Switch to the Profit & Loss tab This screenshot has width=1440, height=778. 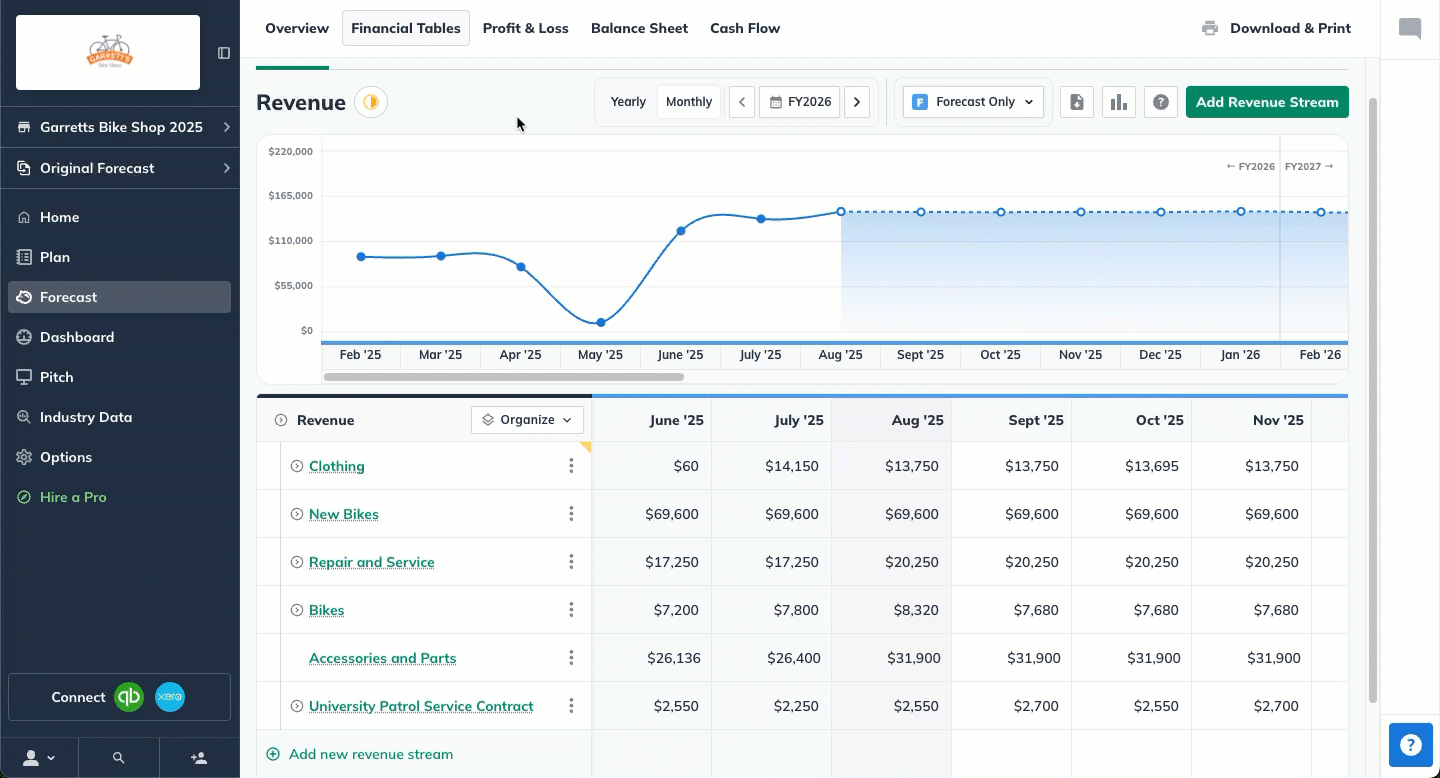(526, 28)
